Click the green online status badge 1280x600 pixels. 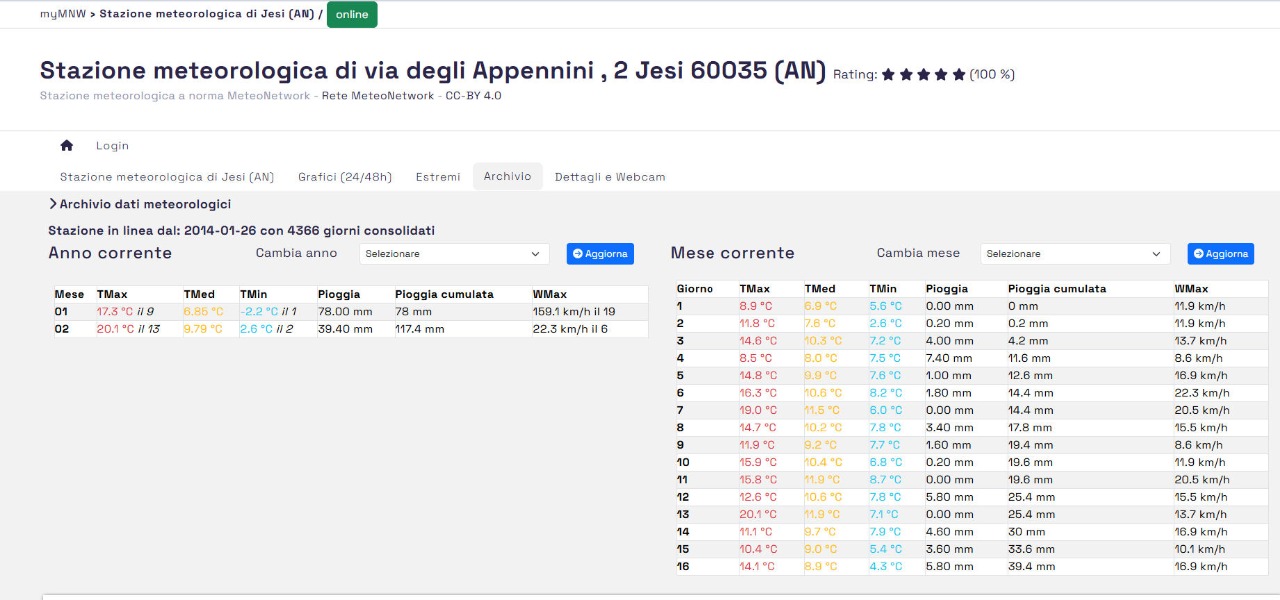click(352, 15)
